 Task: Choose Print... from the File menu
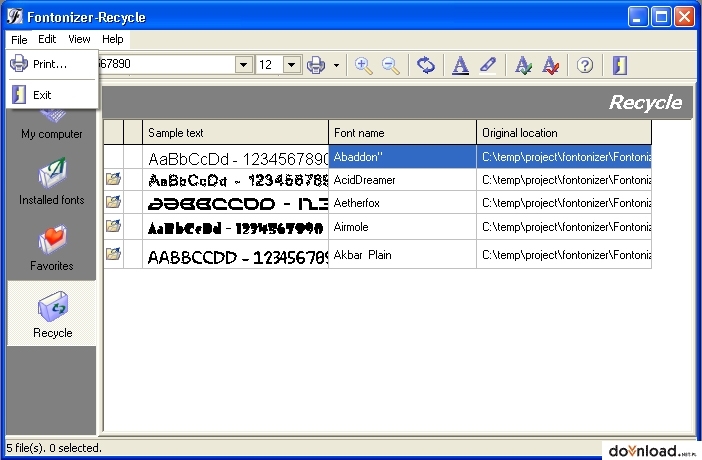pos(52,64)
